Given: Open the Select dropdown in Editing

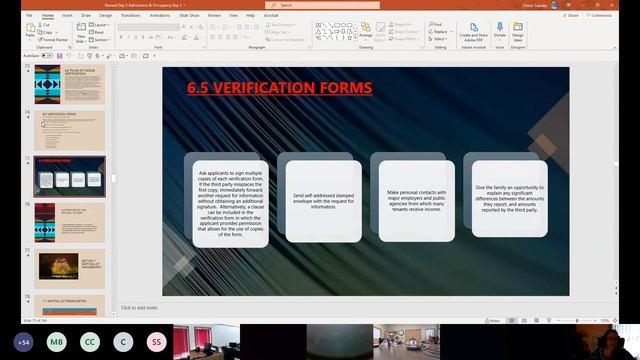Looking at the screenshot, I should [438, 39].
